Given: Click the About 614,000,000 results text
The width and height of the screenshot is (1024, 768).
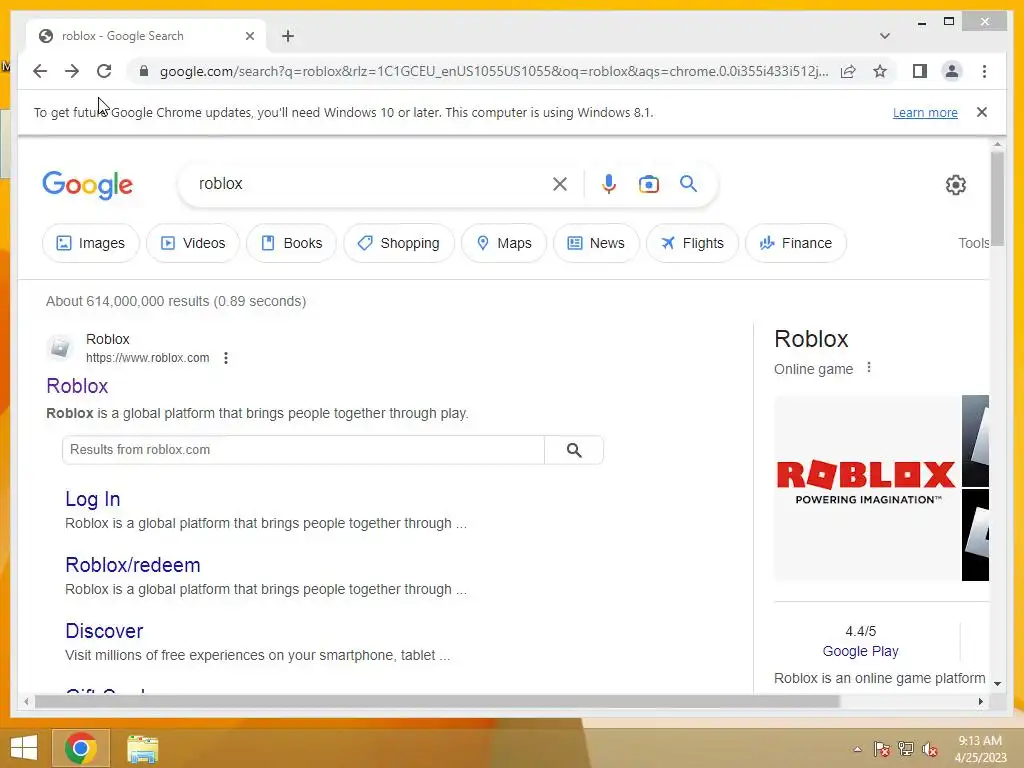Looking at the screenshot, I should coord(176,301).
